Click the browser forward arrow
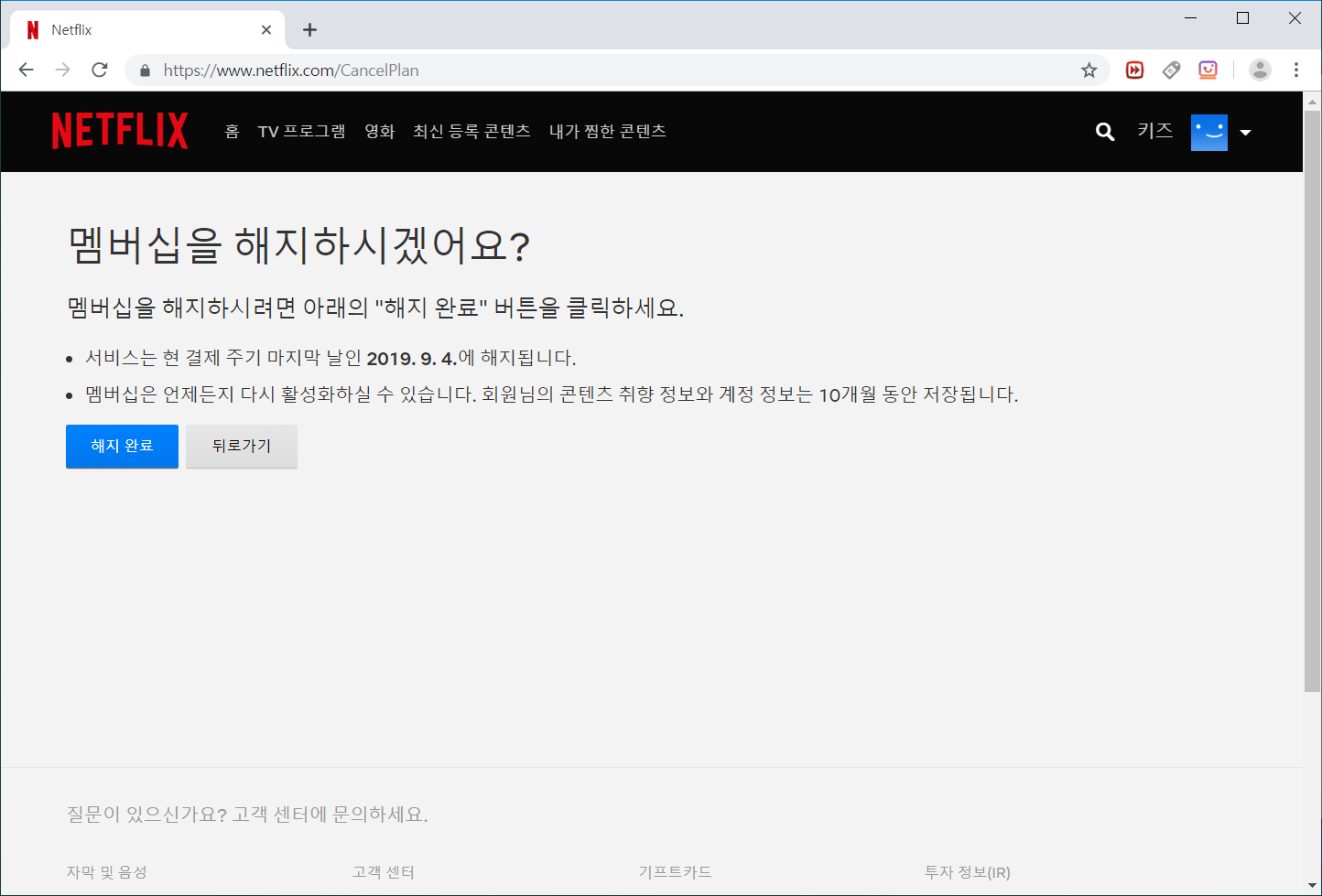 coord(63,70)
